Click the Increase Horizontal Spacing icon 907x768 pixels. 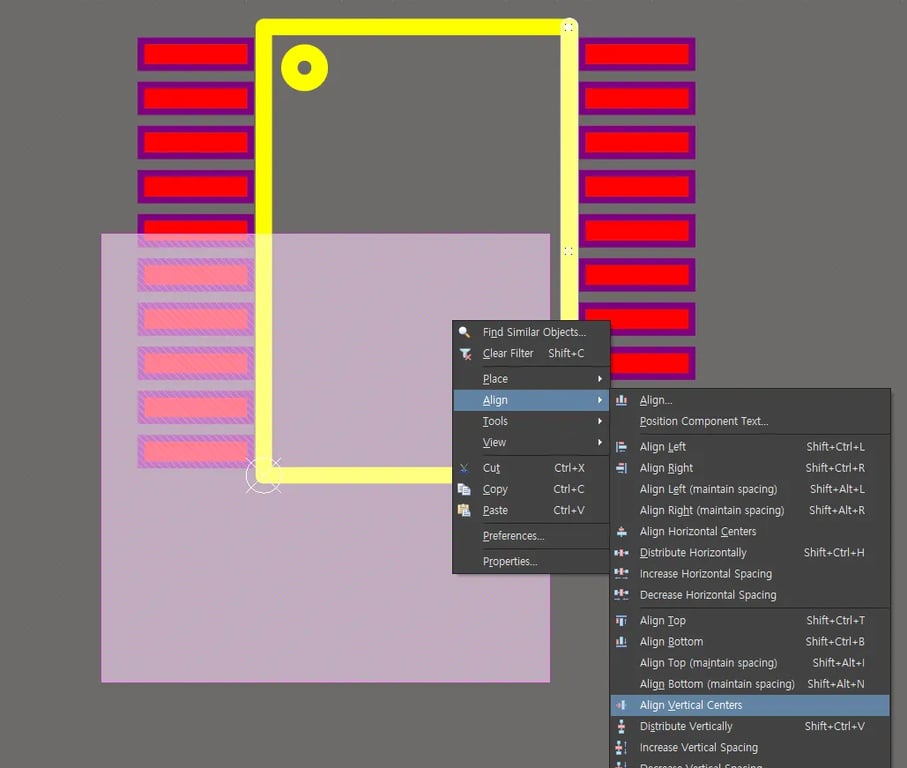coord(621,574)
